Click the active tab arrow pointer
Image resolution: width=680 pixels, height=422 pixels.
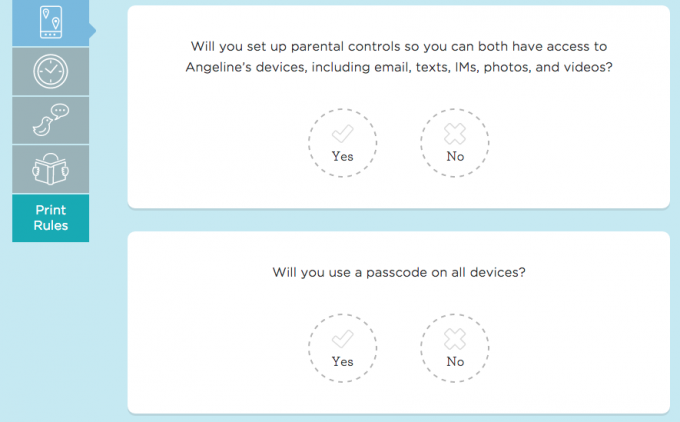[92, 31]
